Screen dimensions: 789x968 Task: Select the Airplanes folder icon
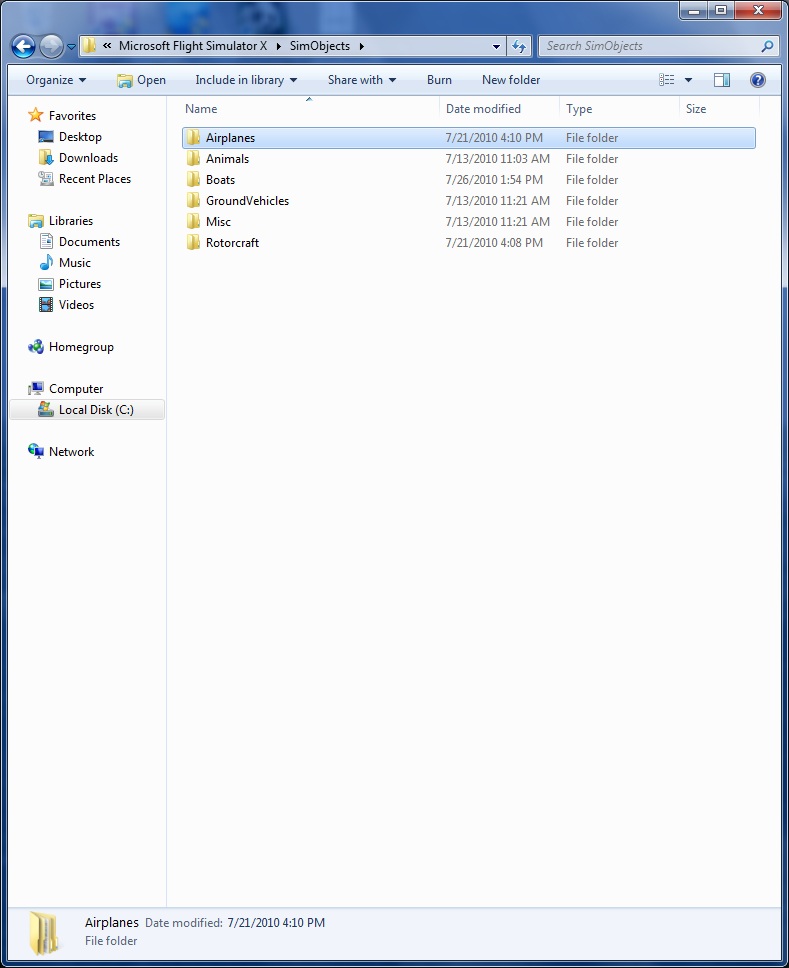pos(193,137)
